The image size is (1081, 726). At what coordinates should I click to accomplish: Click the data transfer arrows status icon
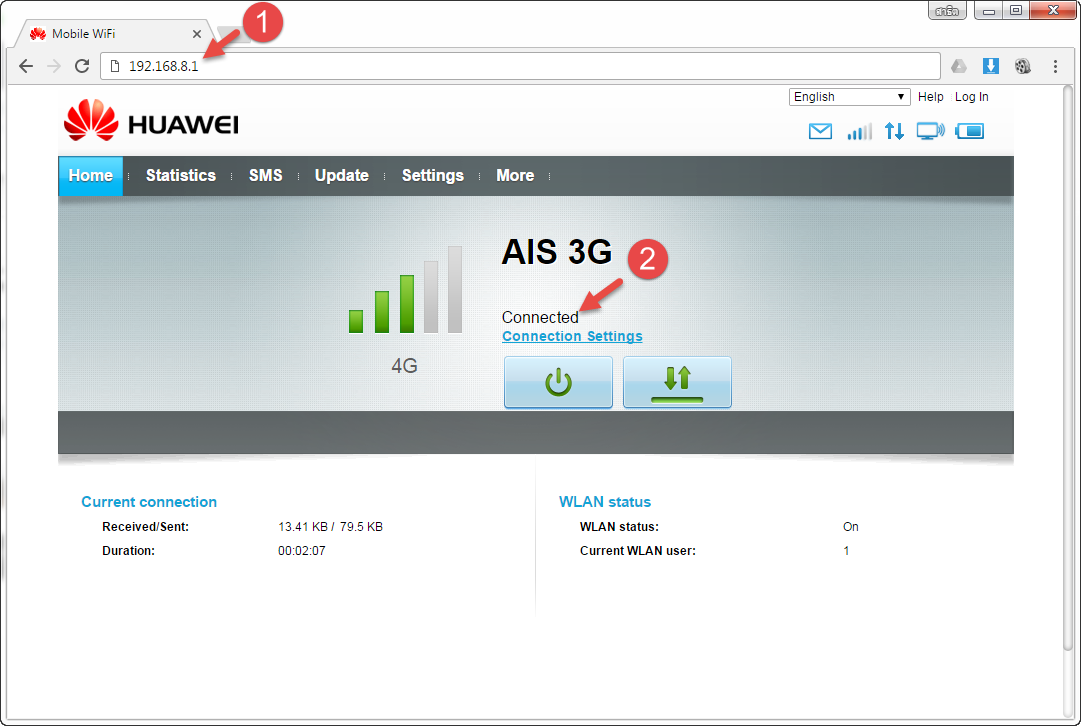pyautogui.click(x=894, y=131)
